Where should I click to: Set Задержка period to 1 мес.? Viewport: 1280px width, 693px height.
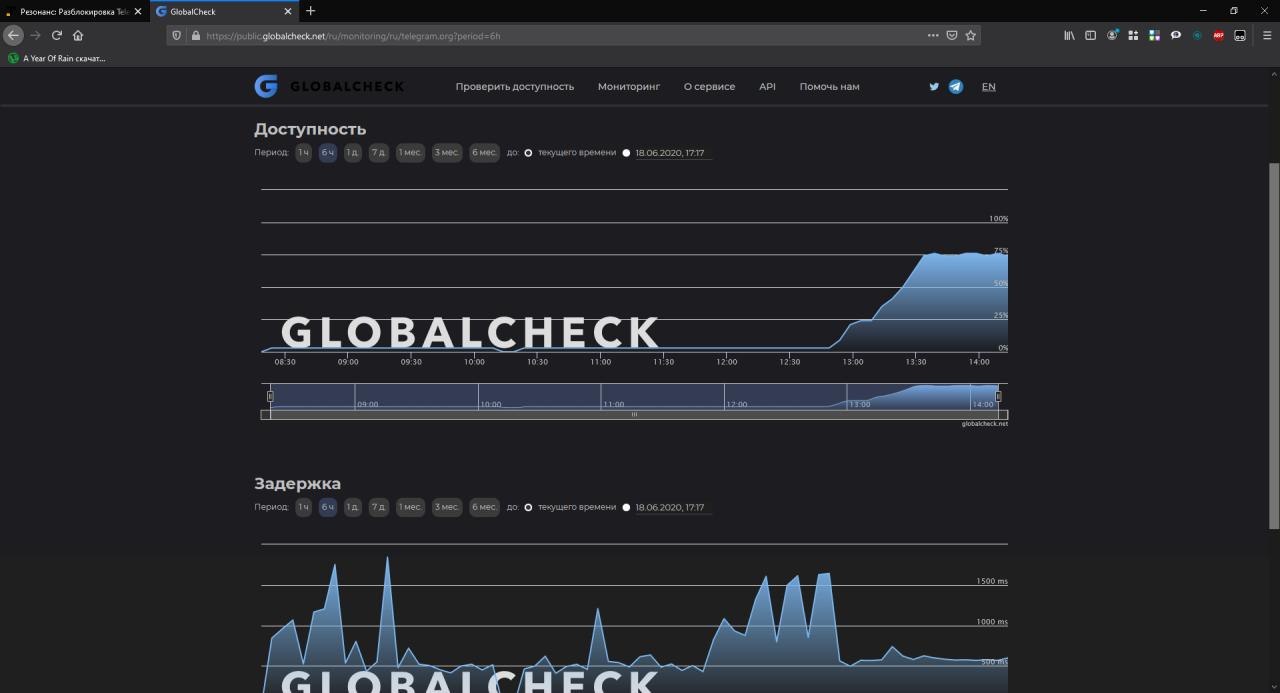click(410, 507)
